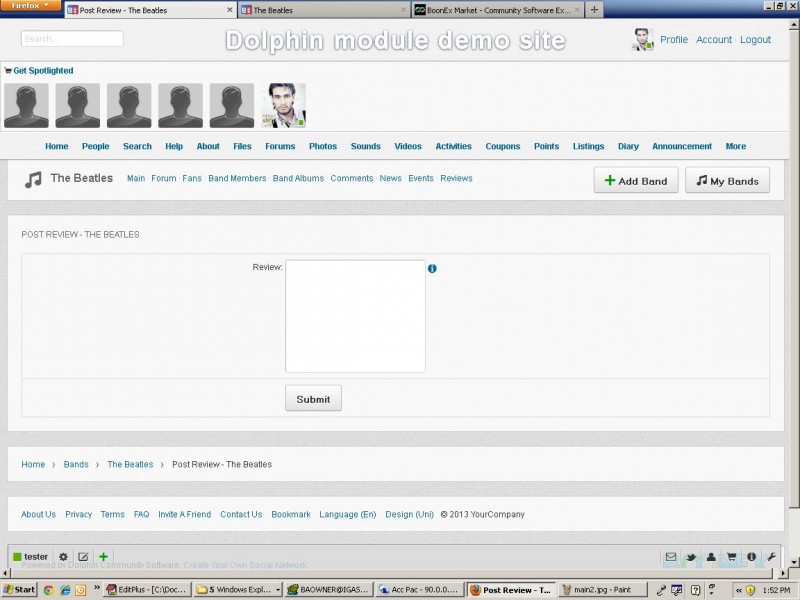Open the Forums menu item

280,146
